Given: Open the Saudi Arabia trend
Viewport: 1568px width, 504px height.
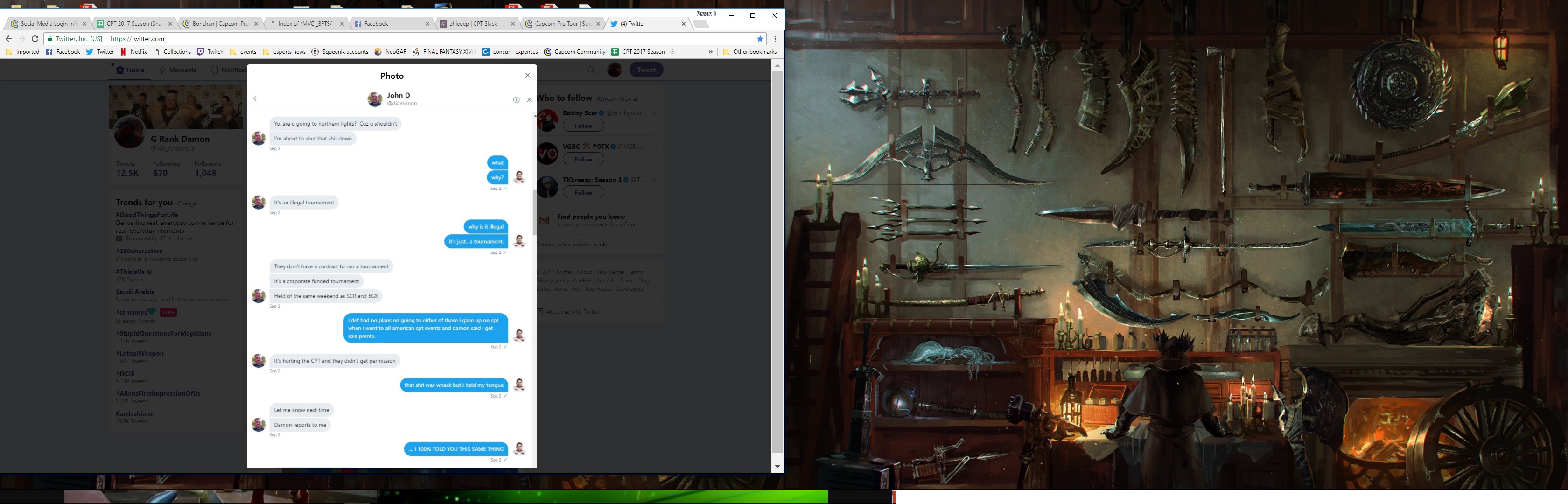Looking at the screenshot, I should (135, 292).
